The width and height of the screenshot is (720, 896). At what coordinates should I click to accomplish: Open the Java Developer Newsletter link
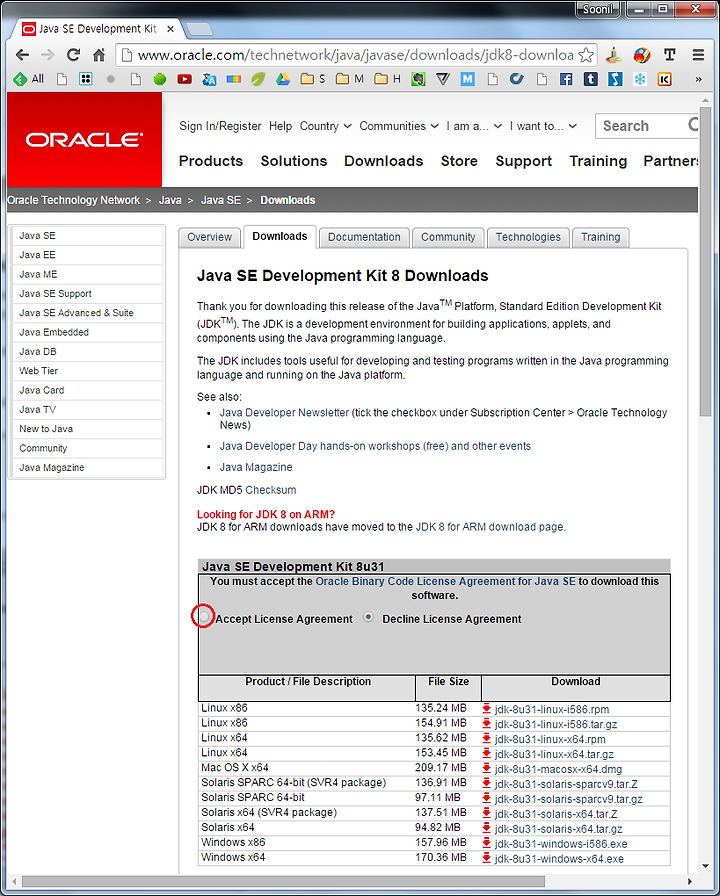[x=284, y=413]
